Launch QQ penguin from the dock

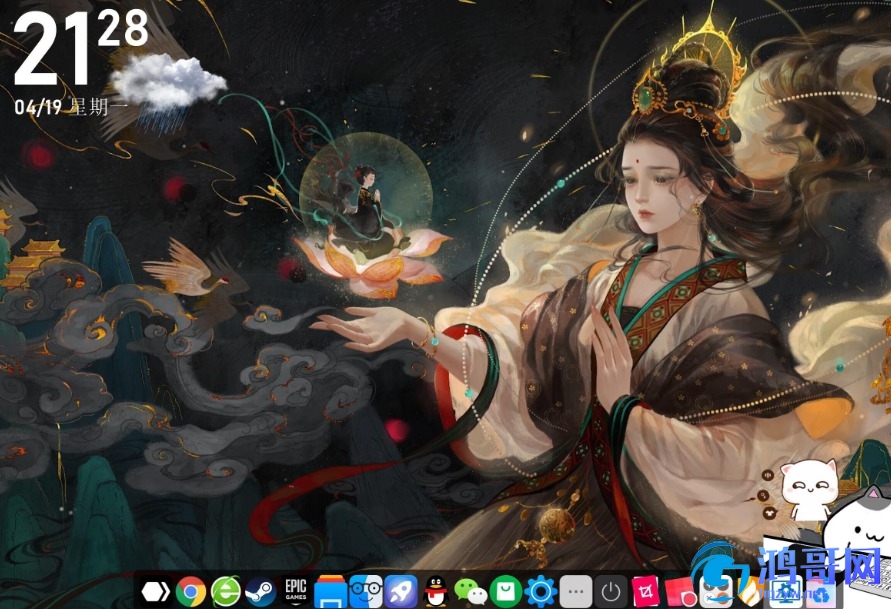[x=436, y=591]
